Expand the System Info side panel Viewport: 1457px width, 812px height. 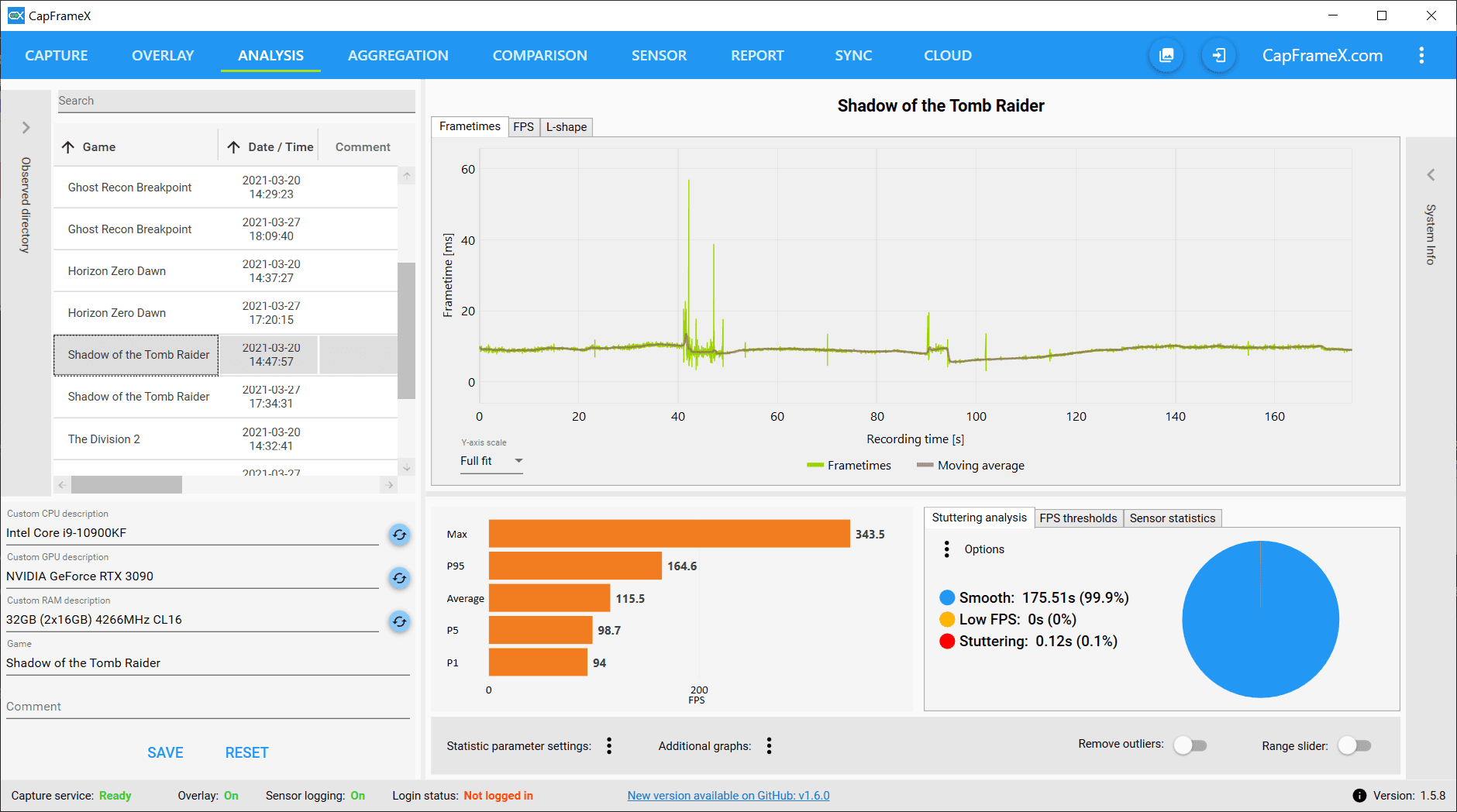click(x=1431, y=175)
